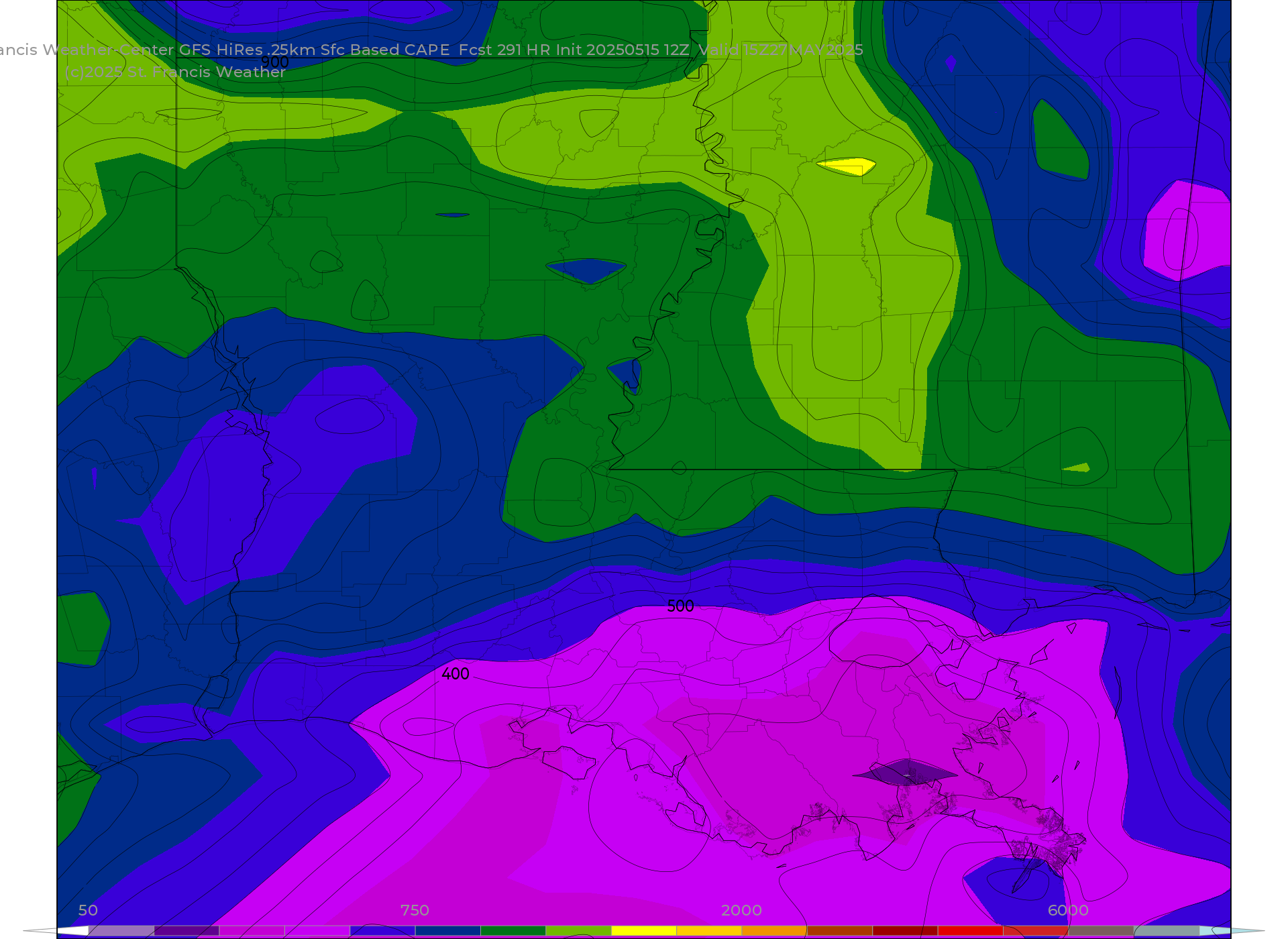Image resolution: width=1288 pixels, height=939 pixels.
Task: Select the yellow swatch in the color bar
Action: pyautogui.click(x=643, y=931)
